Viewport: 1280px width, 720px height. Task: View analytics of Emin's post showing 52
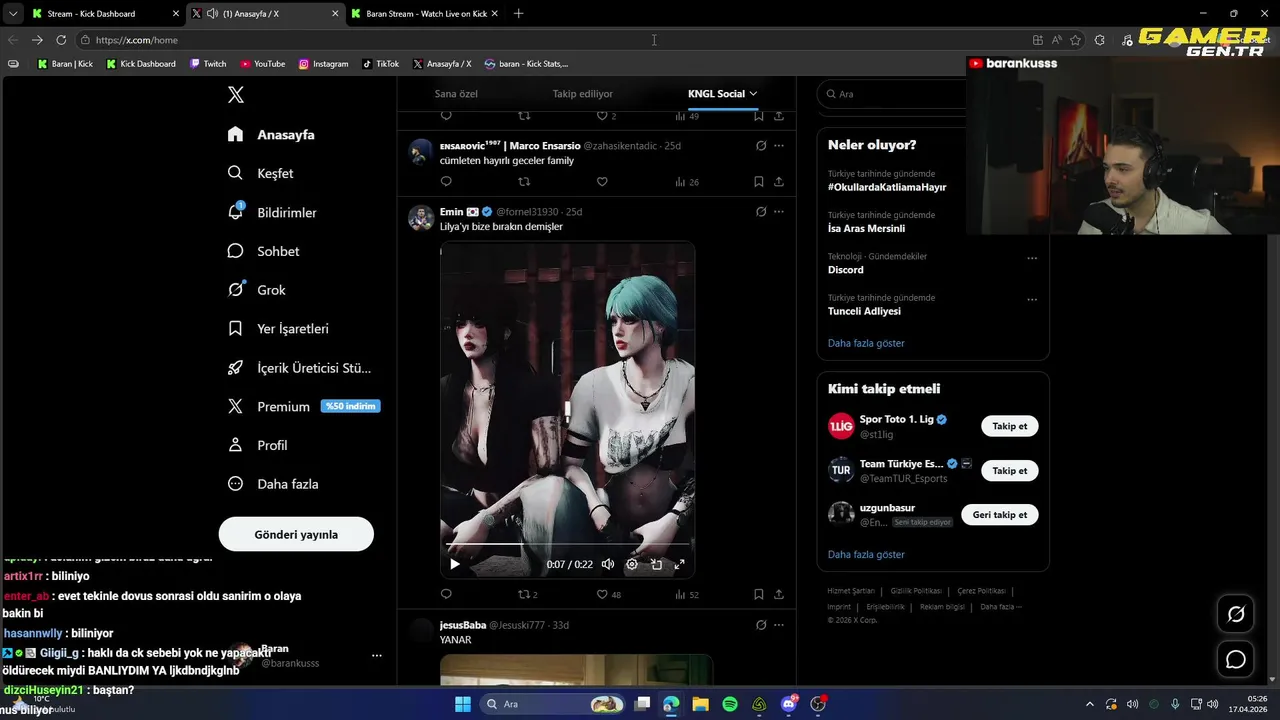pos(686,594)
